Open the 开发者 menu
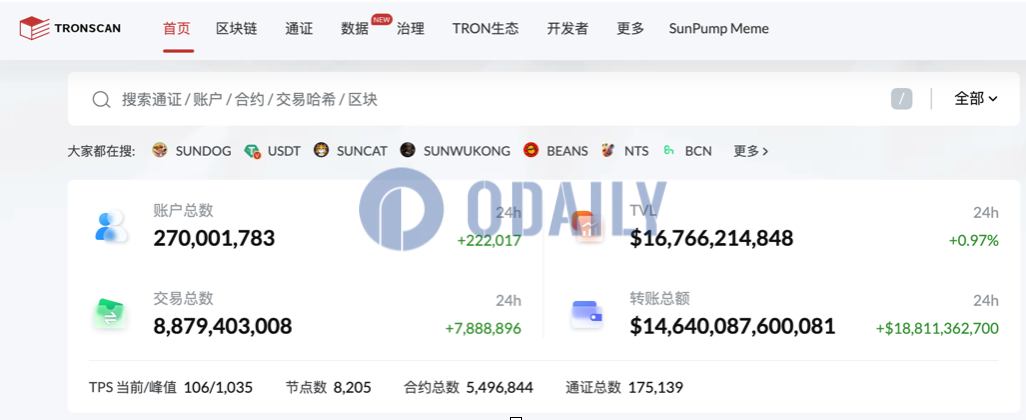 pos(567,28)
